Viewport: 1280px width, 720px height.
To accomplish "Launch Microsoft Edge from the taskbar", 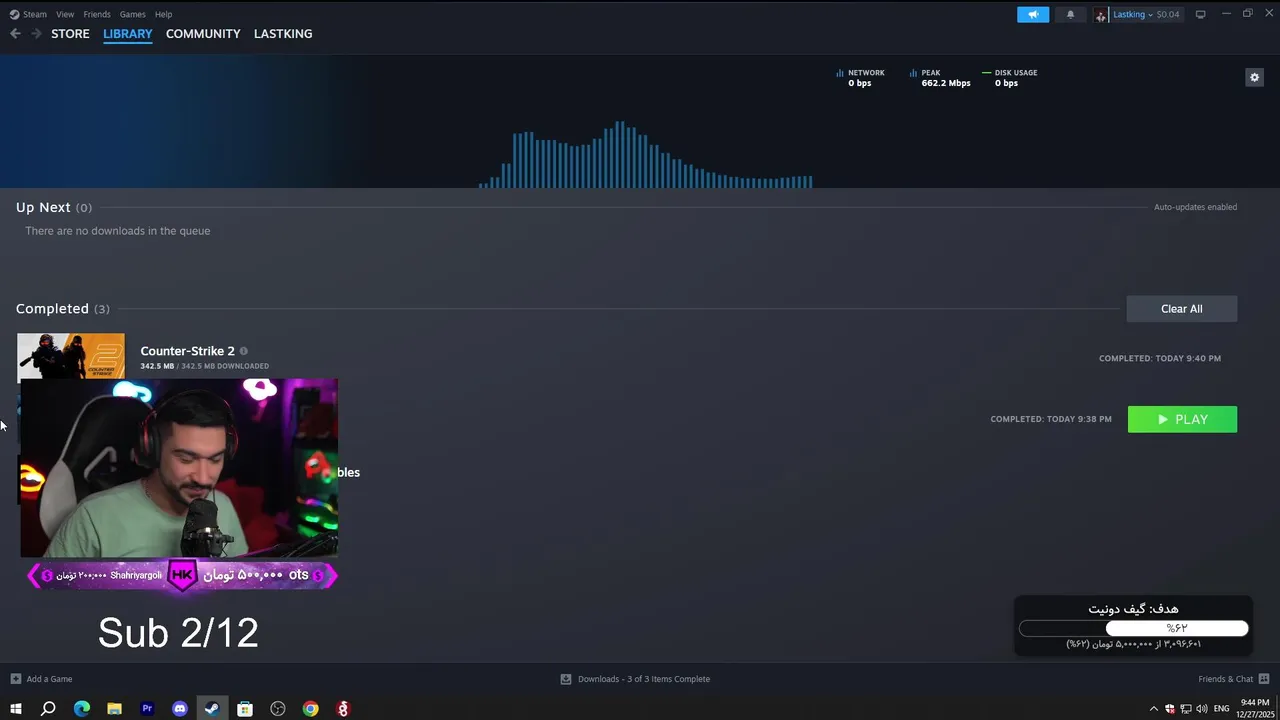I will [82, 709].
